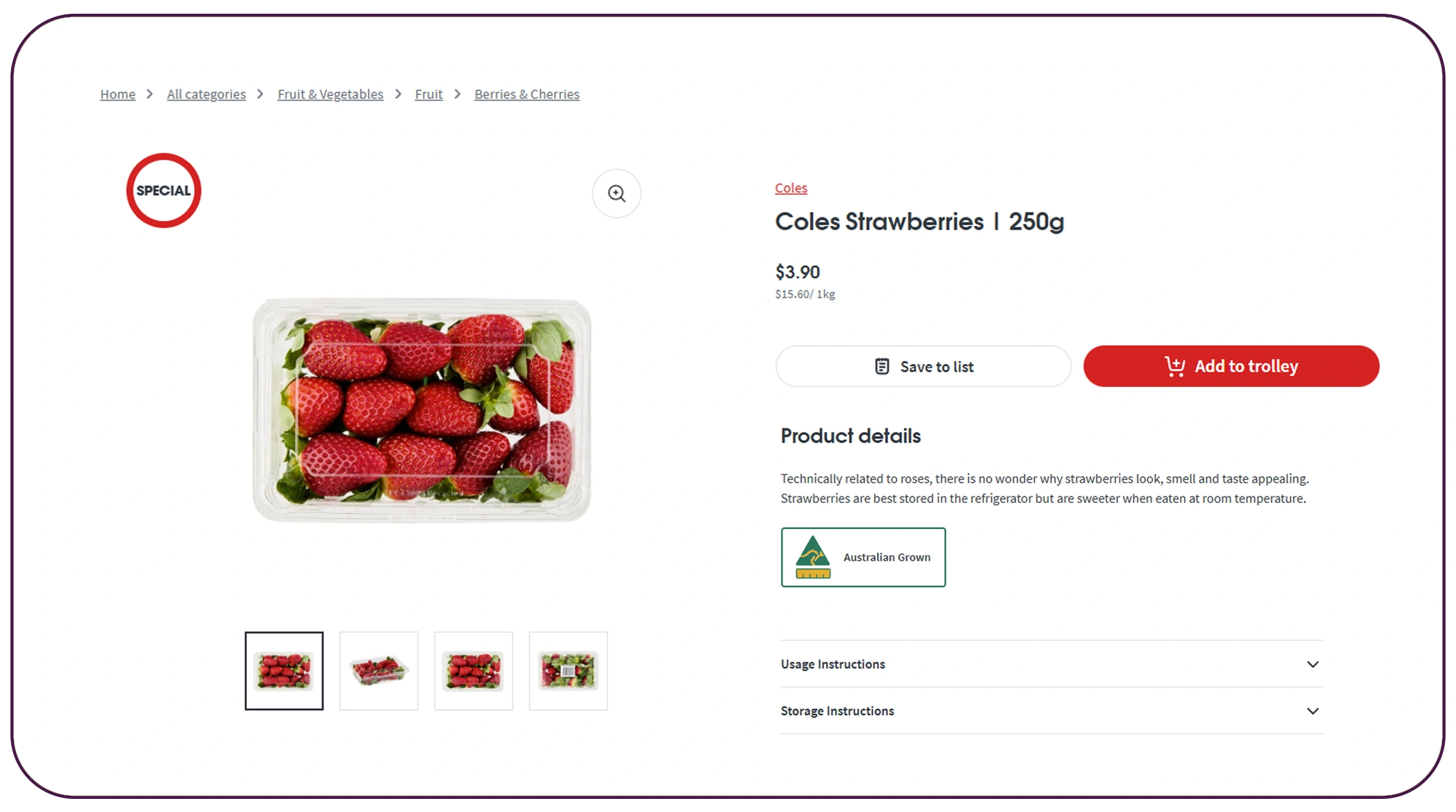This screenshot has height=812, width=1456.
Task: Click the Australian Grown kangaroo logo
Action: (x=813, y=557)
